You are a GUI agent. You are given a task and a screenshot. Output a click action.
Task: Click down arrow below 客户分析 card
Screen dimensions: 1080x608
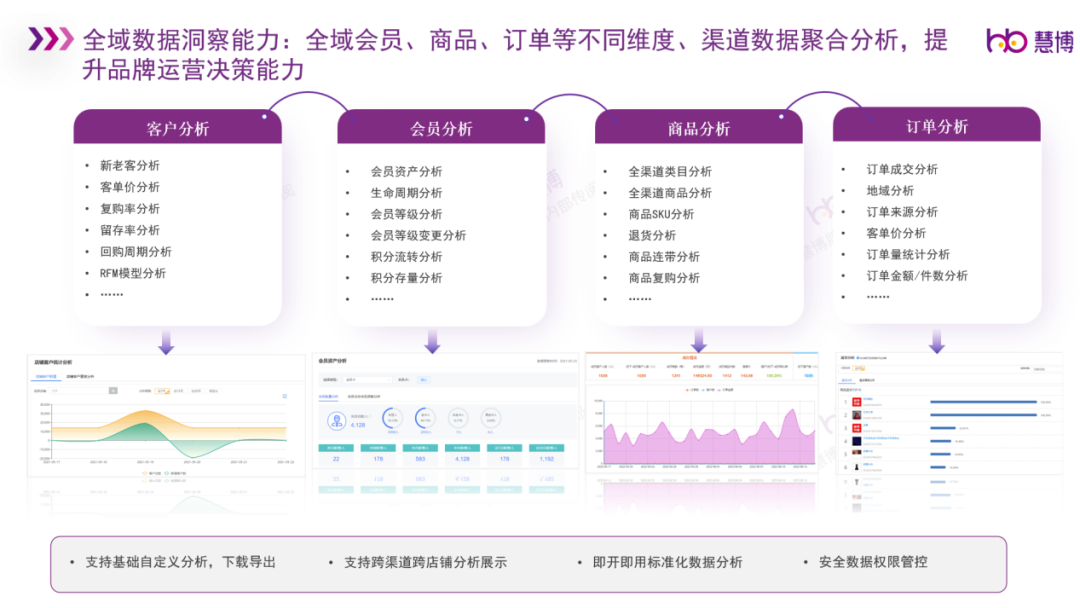(166, 343)
